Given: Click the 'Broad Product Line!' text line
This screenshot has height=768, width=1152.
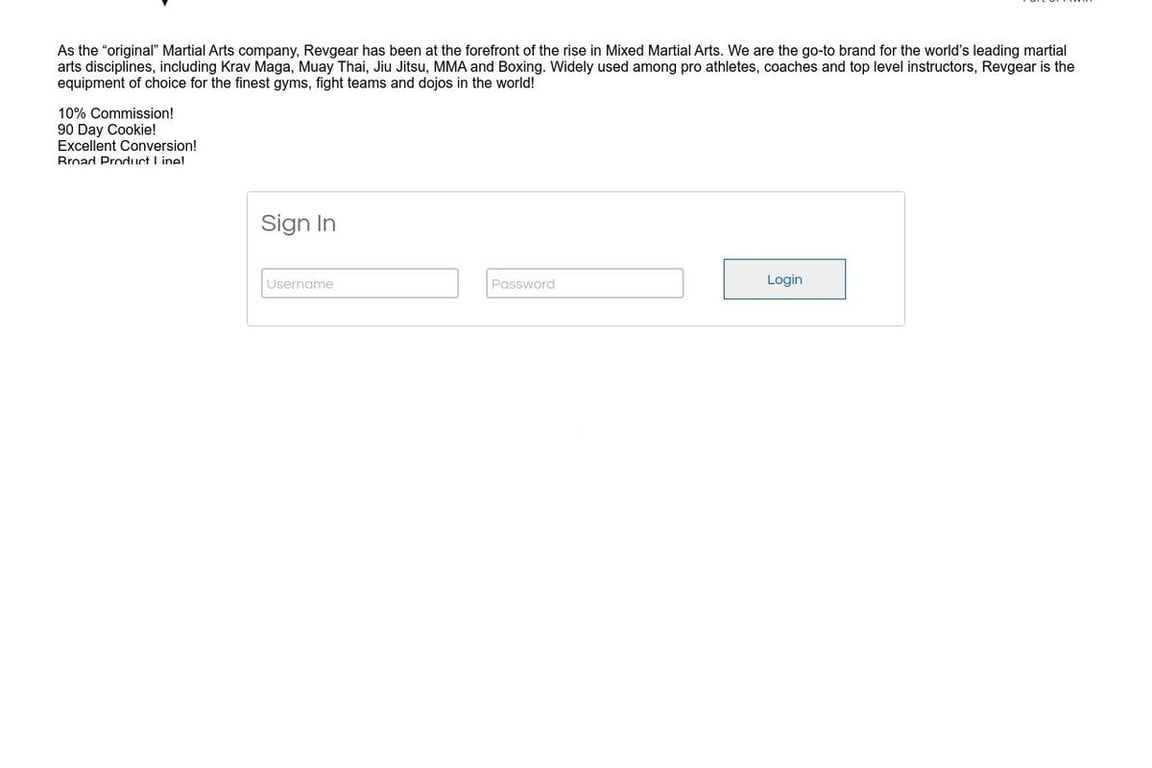Looking at the screenshot, I should click(x=121, y=159).
